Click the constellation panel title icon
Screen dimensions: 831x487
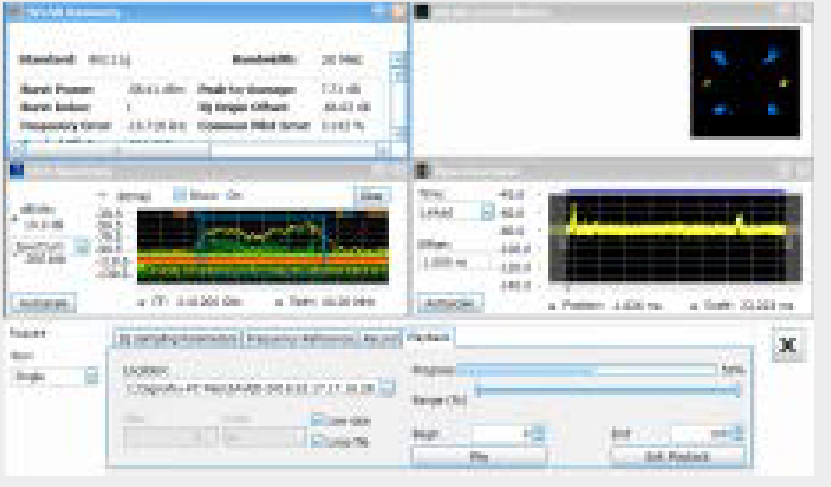[423, 12]
